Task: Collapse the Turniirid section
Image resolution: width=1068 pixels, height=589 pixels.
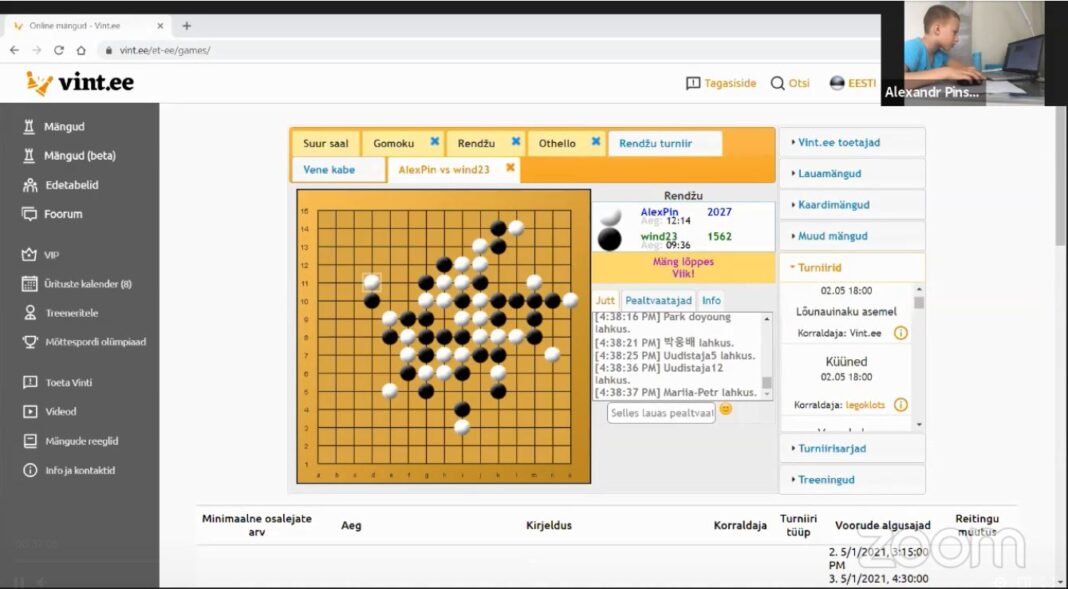Action: [852, 268]
